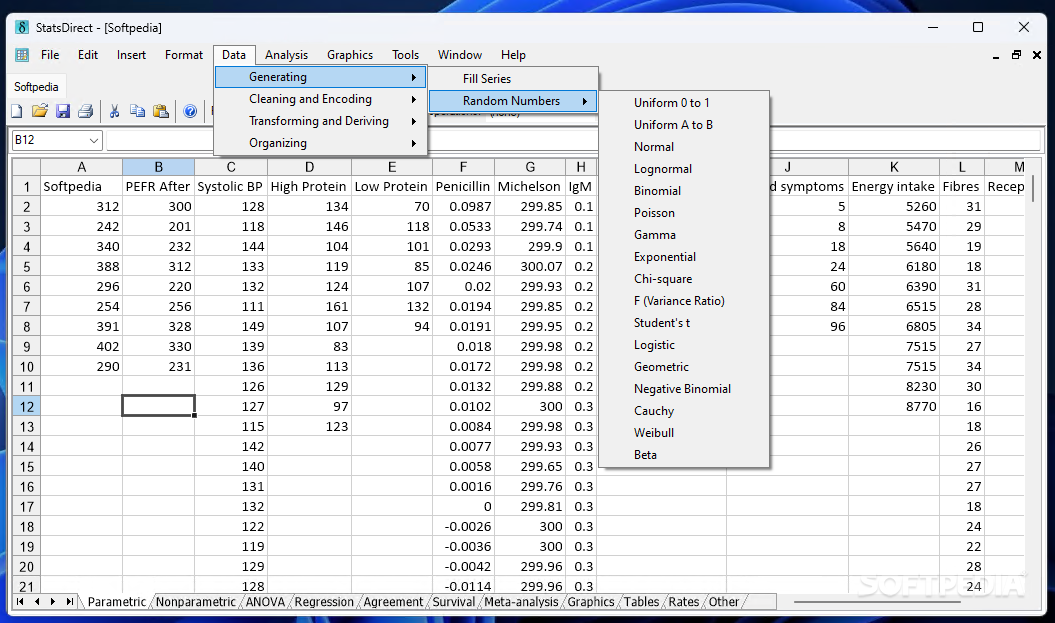The width and height of the screenshot is (1055, 623).
Task: Open the Format menu
Action: (184, 55)
